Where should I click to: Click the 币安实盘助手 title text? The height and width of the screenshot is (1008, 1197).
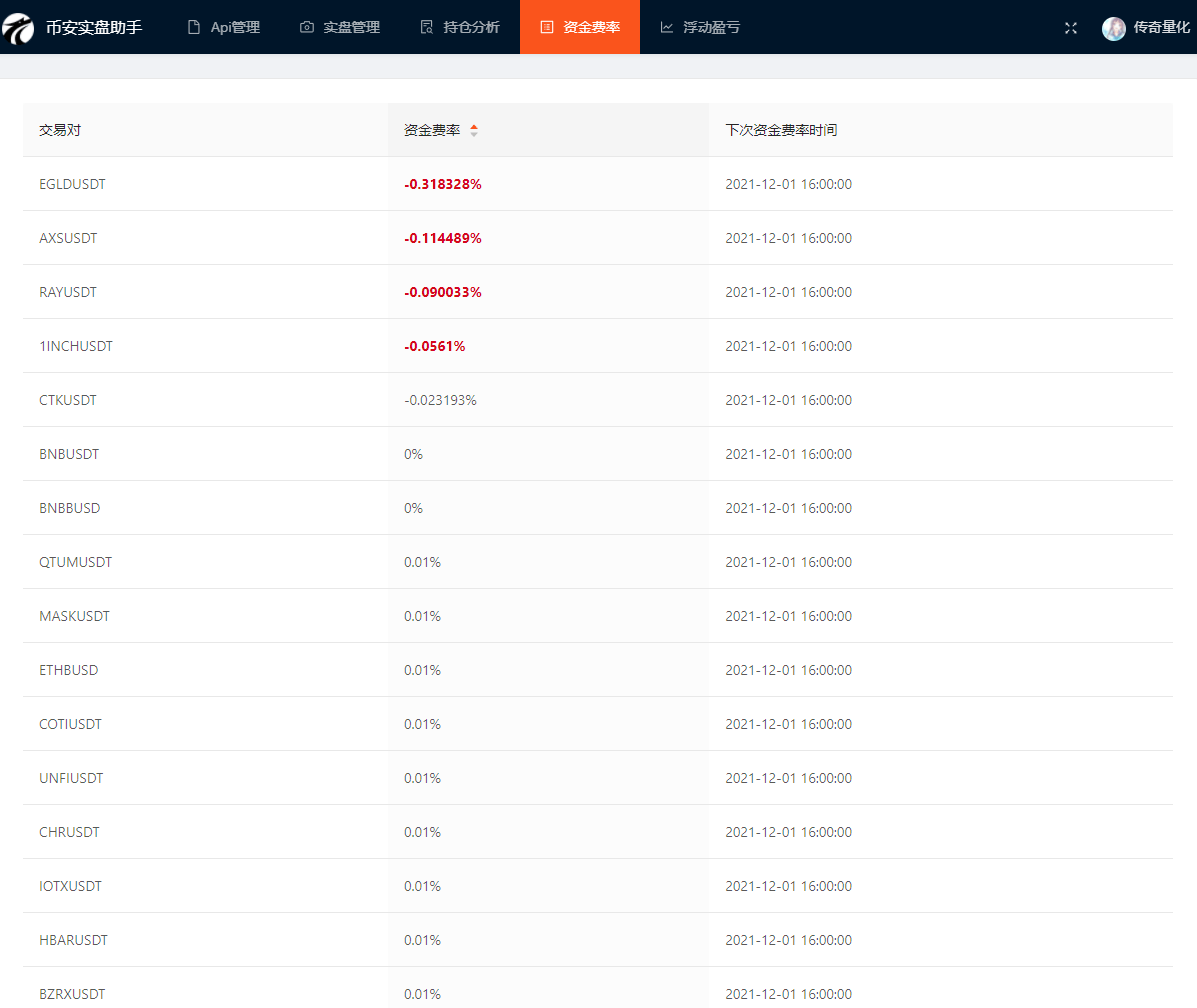point(94,28)
